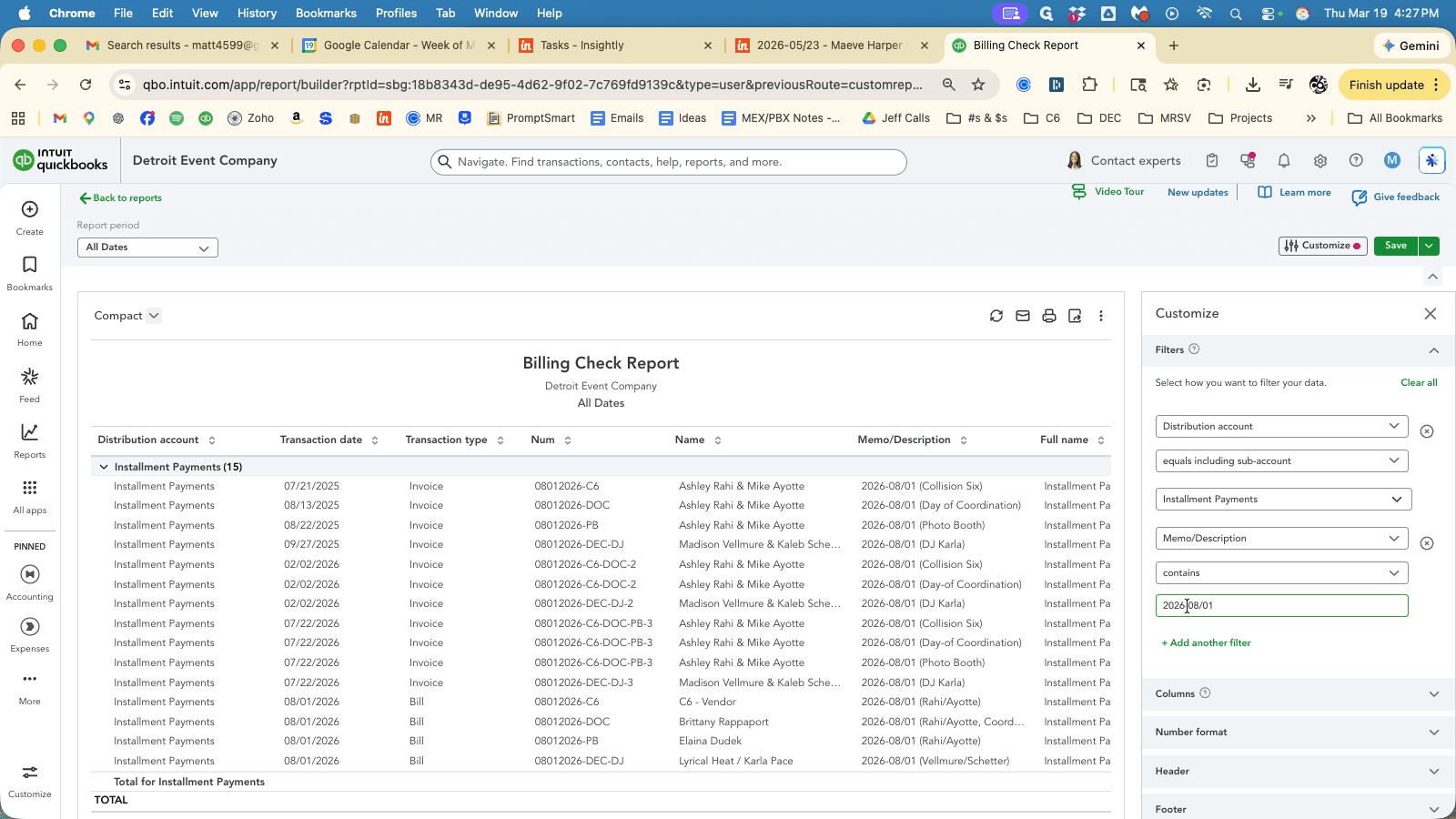Screen dimensions: 1456x819
Task: Click Add another filter link
Action: [1206, 642]
